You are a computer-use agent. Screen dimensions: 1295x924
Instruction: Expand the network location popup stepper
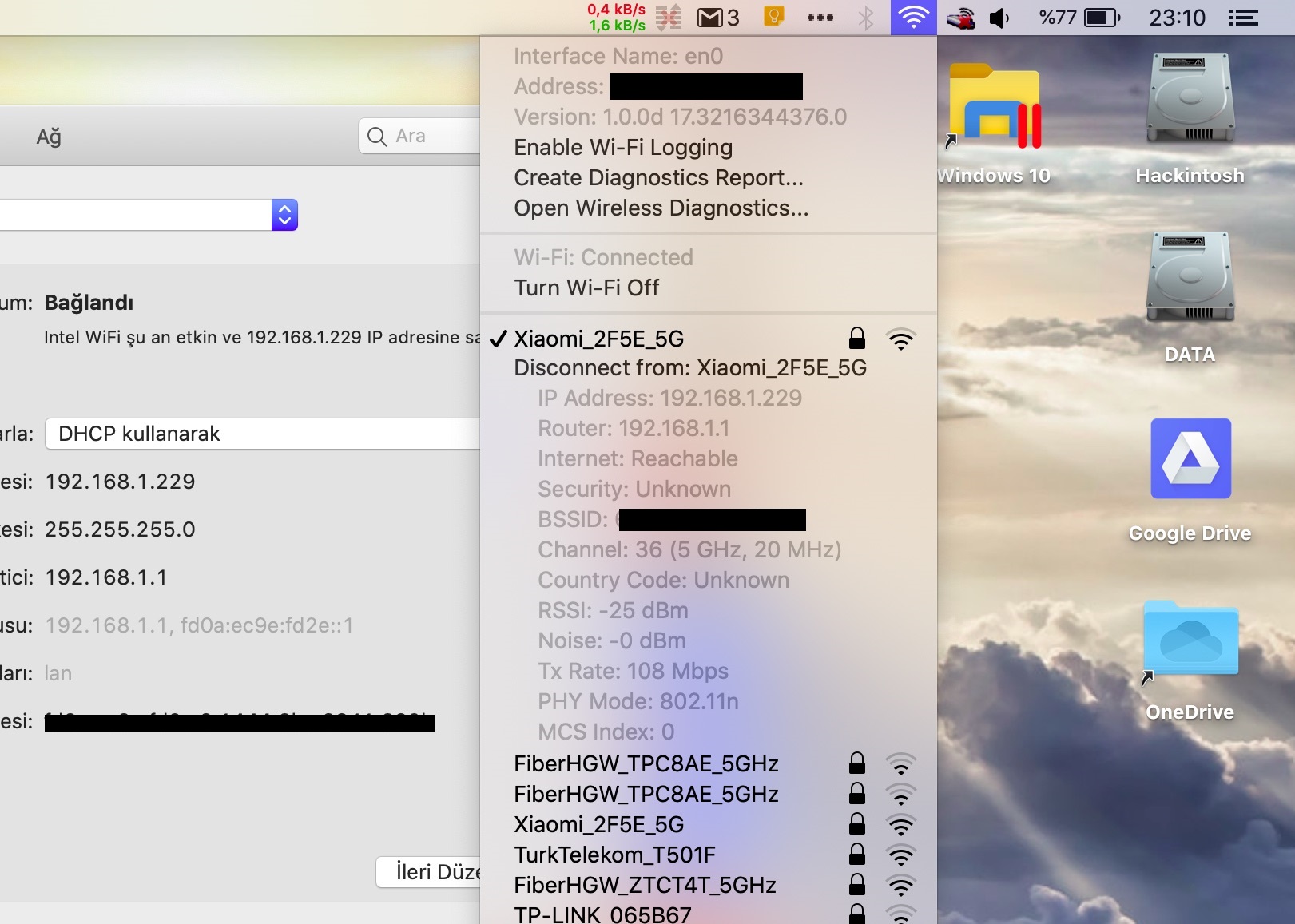[x=284, y=215]
